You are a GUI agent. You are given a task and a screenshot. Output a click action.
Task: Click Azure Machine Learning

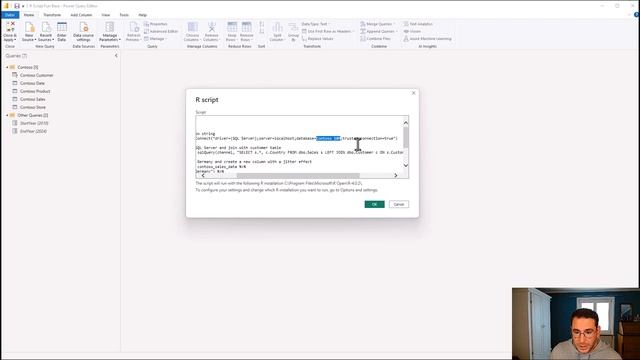pyautogui.click(x=427, y=39)
